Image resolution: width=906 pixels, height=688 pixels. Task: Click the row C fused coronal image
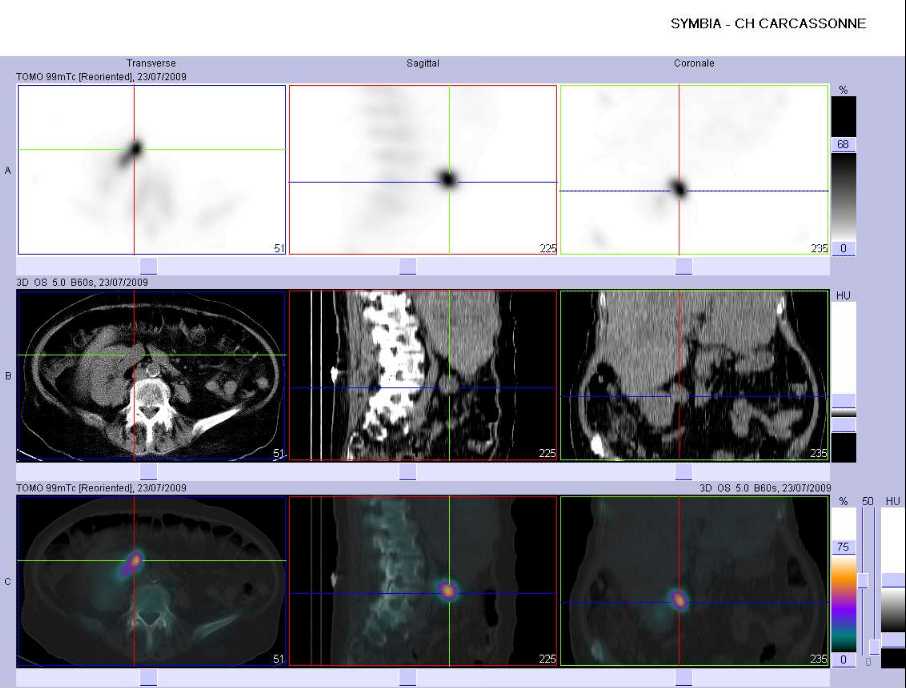pos(694,581)
